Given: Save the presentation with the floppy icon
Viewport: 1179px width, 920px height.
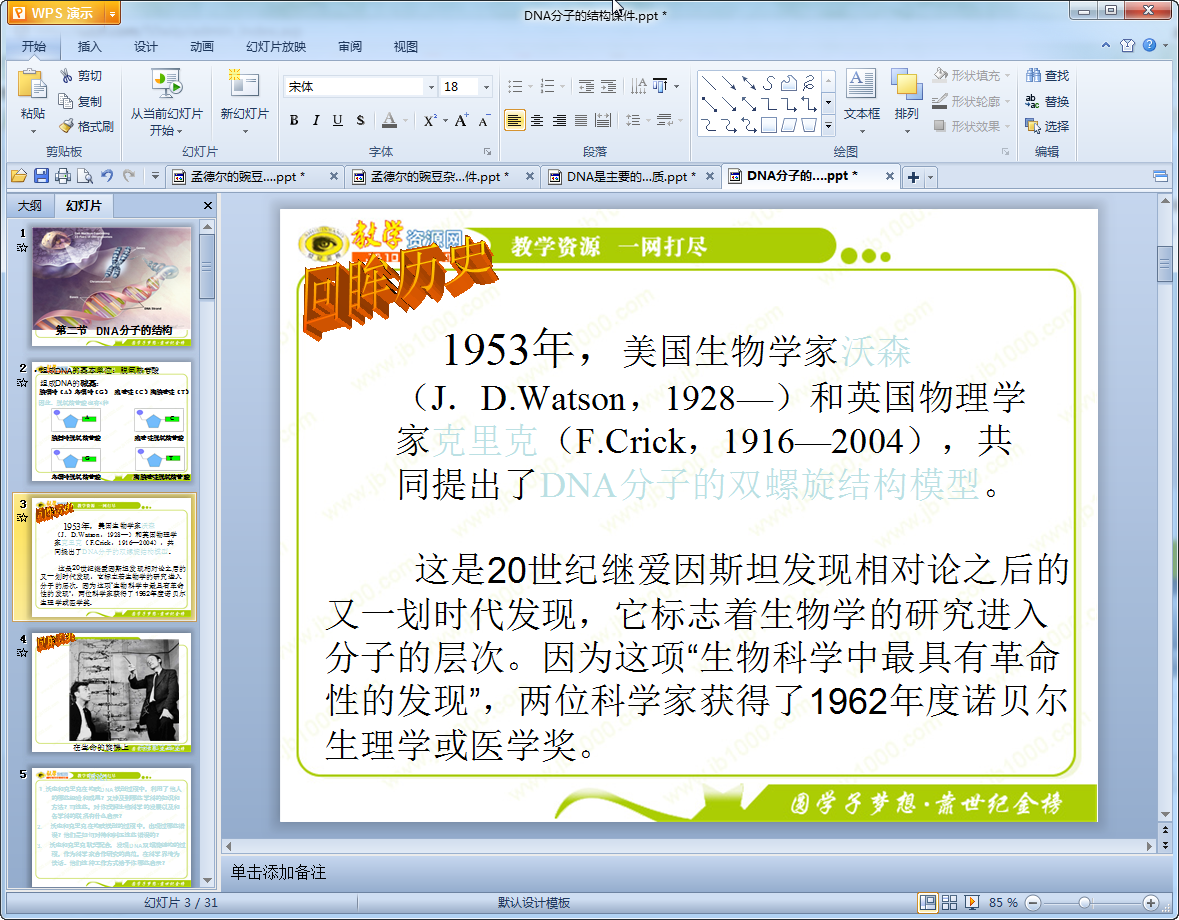Looking at the screenshot, I should (41, 176).
